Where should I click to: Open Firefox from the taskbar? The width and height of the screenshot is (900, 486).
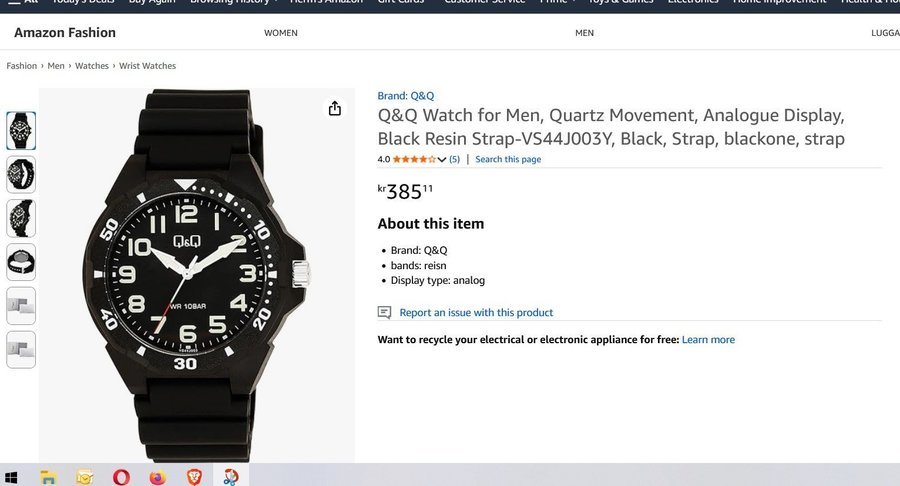coord(157,477)
